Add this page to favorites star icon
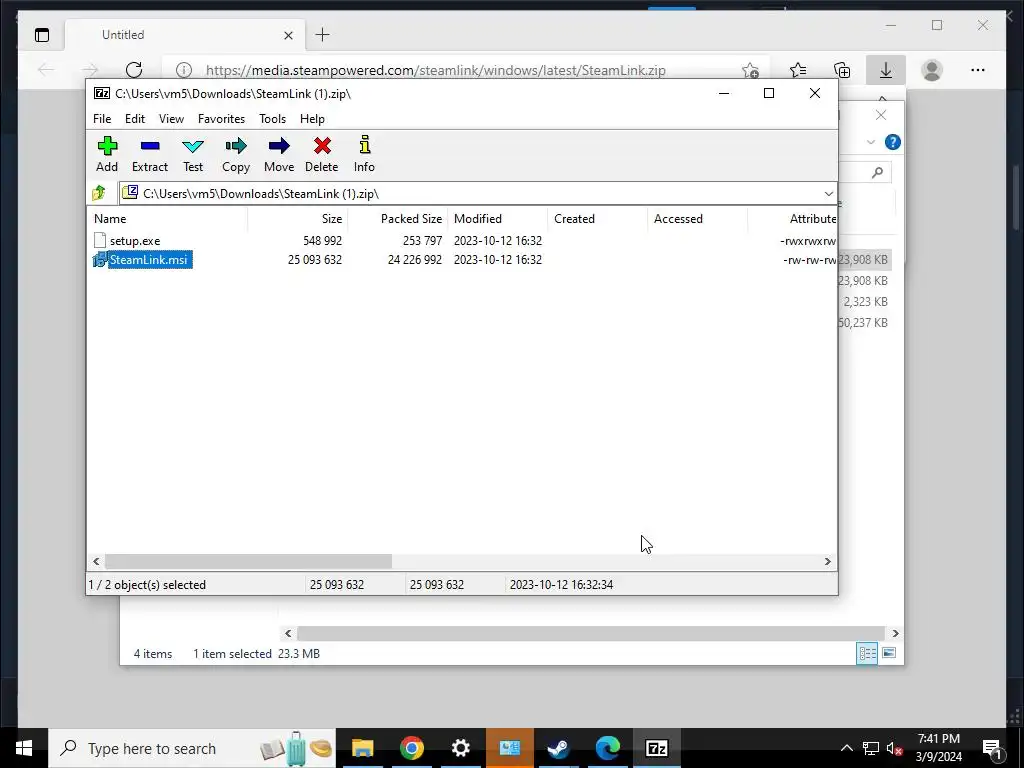This screenshot has height=768, width=1024. [750, 70]
